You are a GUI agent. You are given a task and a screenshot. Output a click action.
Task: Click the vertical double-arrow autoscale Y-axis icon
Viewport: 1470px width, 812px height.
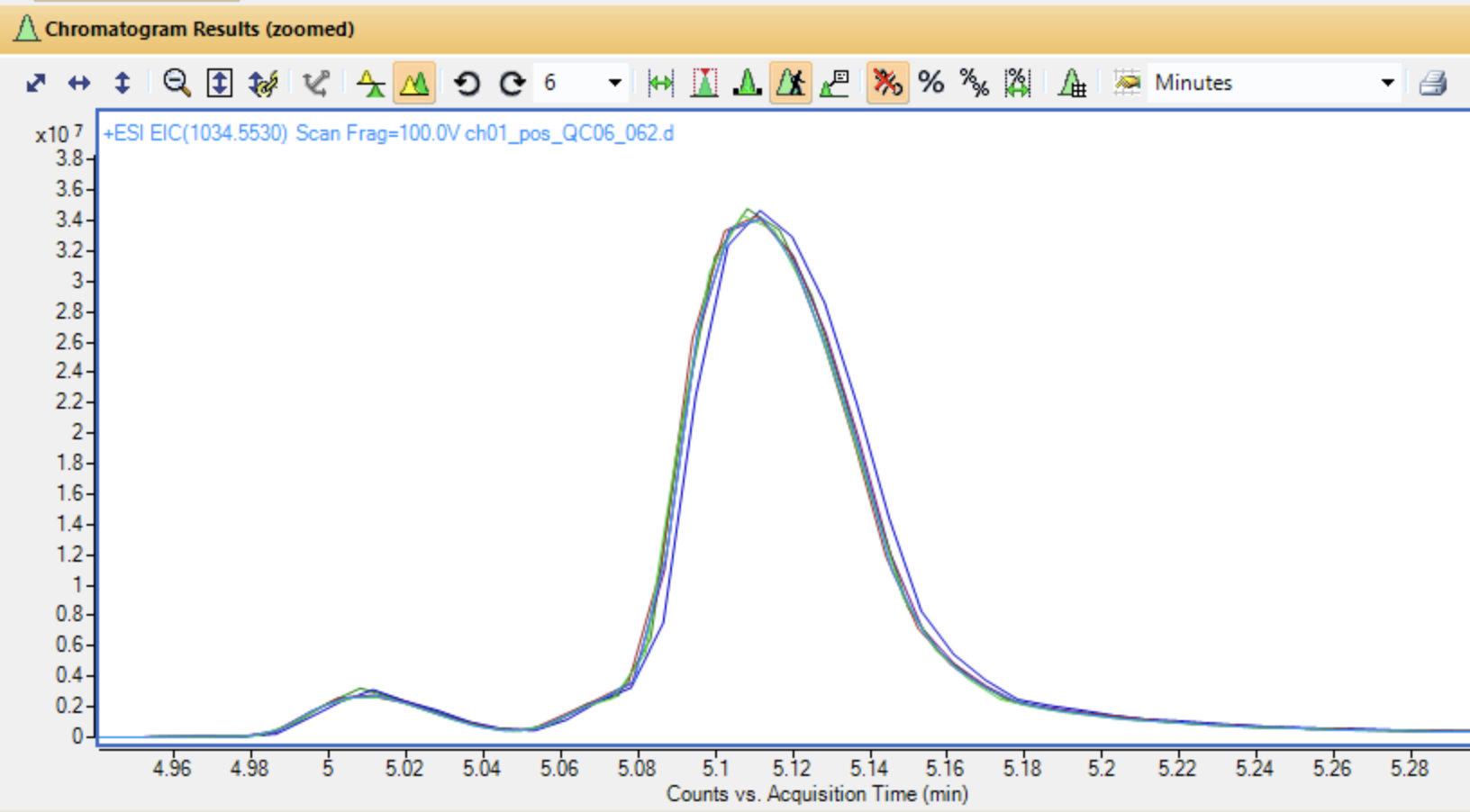122,84
